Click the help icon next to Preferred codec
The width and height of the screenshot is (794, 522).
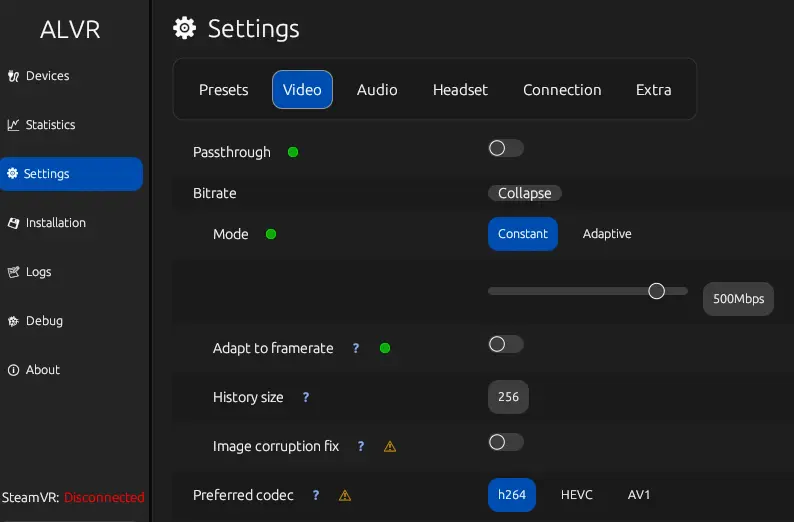coord(316,495)
